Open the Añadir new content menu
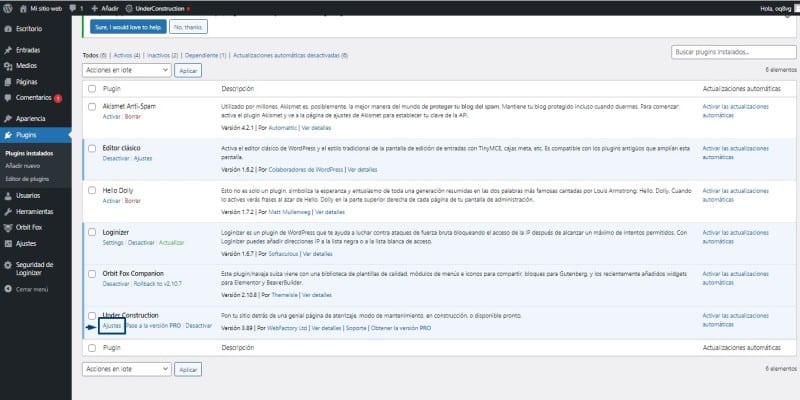This screenshot has height=400, width=800. pos(105,9)
